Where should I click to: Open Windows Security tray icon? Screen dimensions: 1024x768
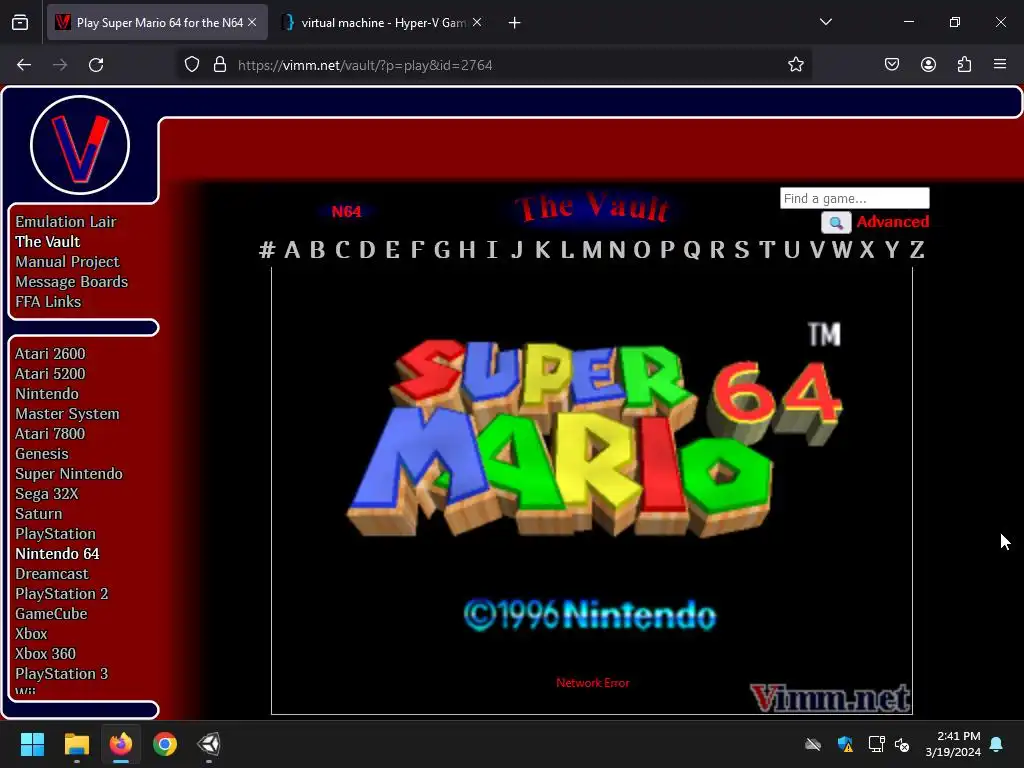(x=845, y=744)
